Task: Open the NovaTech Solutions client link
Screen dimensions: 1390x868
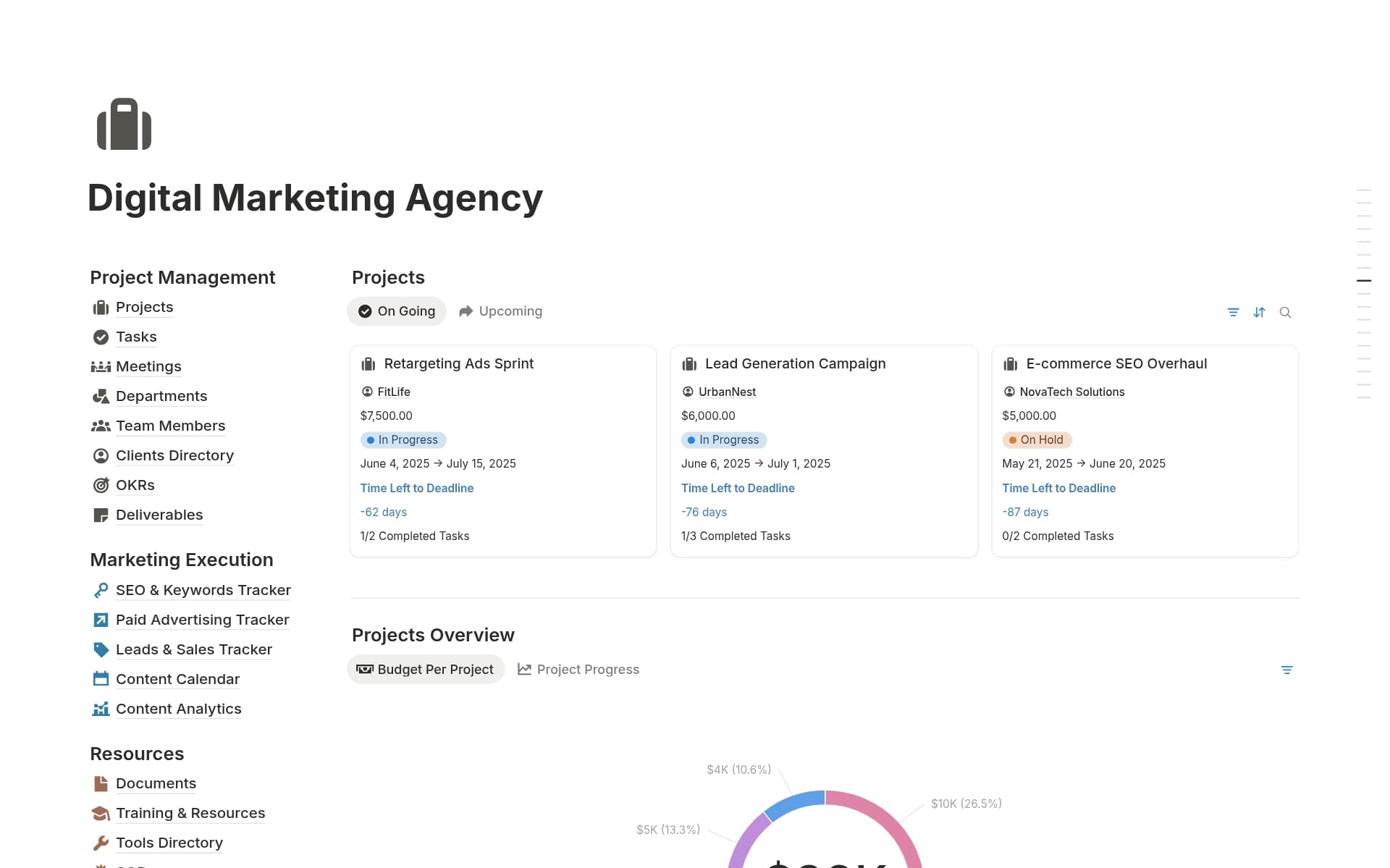Action: click(x=1071, y=392)
